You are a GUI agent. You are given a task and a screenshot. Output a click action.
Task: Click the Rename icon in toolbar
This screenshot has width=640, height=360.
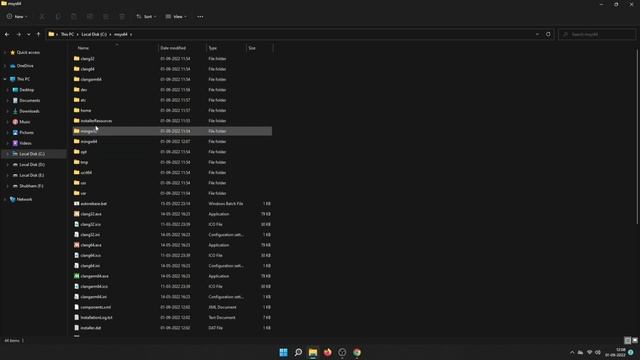pos(90,17)
